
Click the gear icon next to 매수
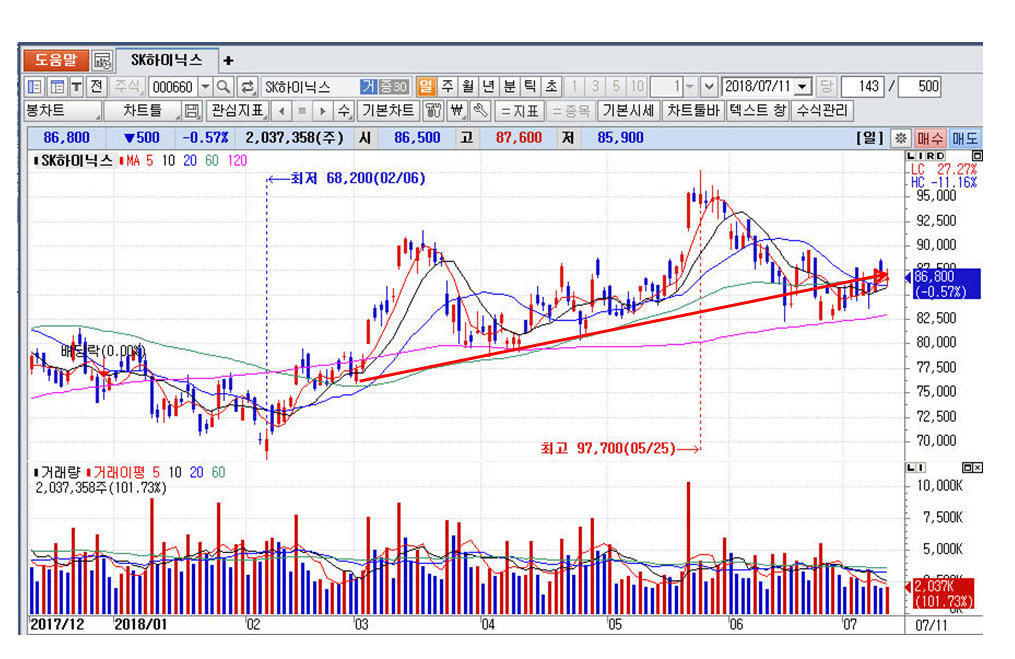coord(900,138)
